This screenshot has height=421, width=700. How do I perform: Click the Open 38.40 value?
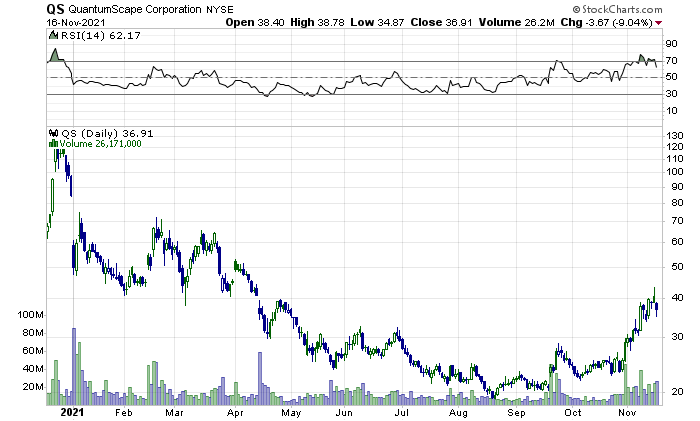[x=255, y=22]
